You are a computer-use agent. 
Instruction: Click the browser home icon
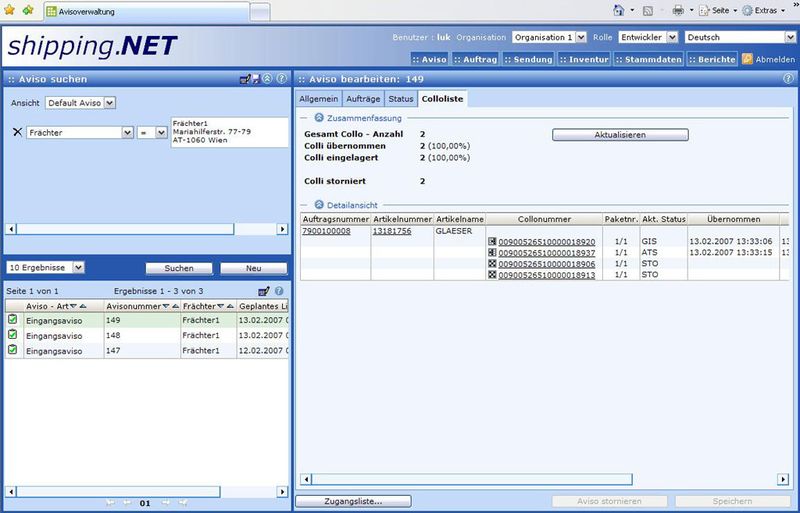619,10
